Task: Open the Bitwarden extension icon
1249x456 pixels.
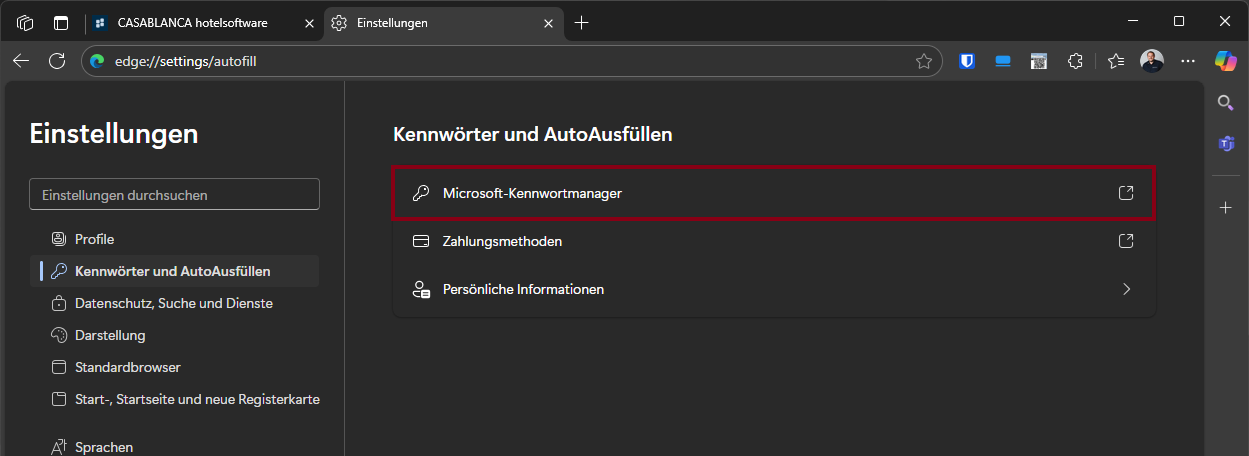Action: tap(967, 61)
